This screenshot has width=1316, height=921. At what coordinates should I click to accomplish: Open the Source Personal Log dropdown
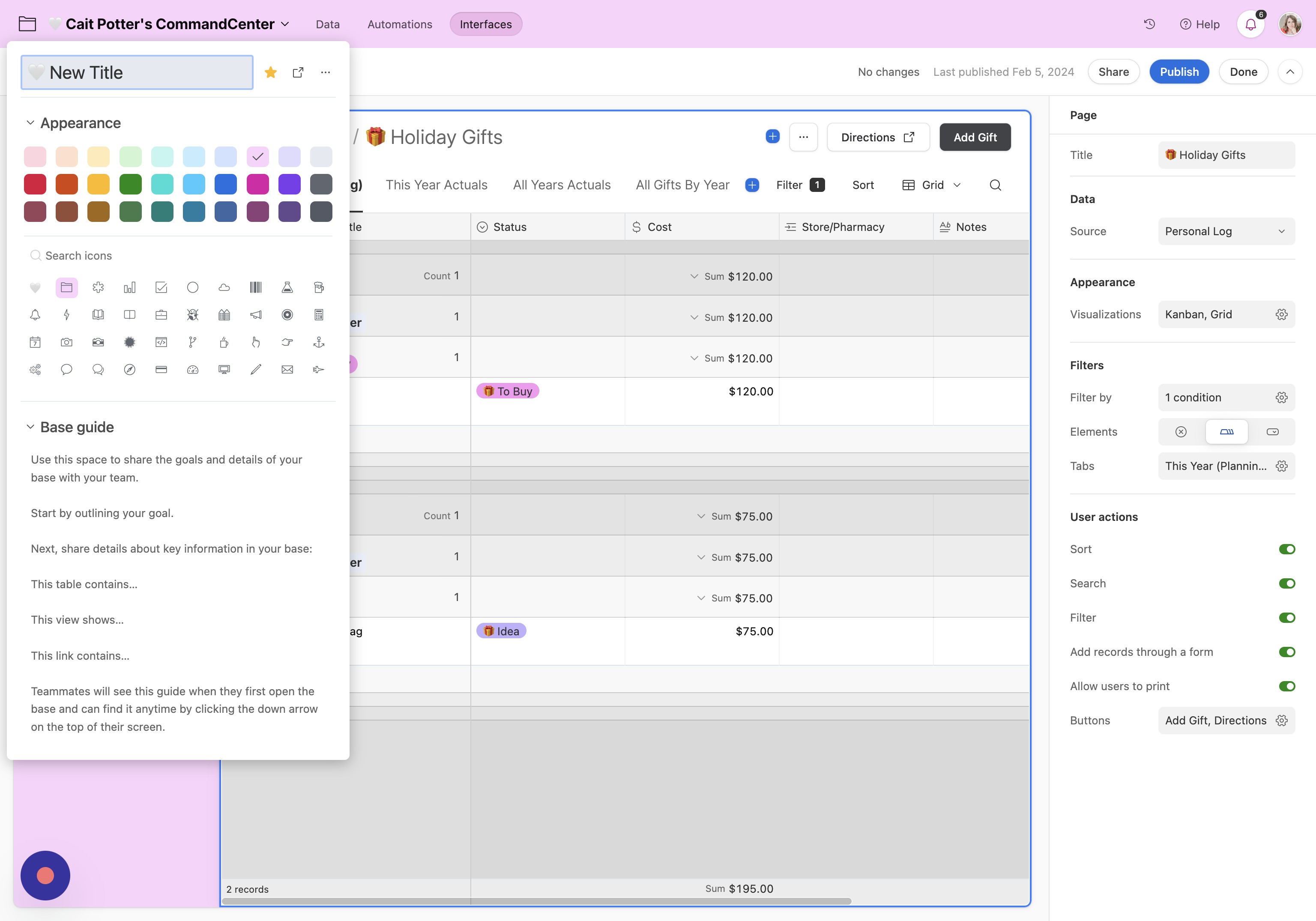coord(1226,232)
